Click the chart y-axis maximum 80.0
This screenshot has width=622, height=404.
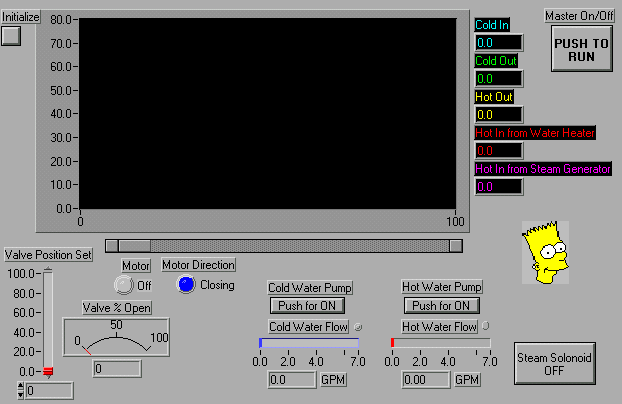point(61,19)
